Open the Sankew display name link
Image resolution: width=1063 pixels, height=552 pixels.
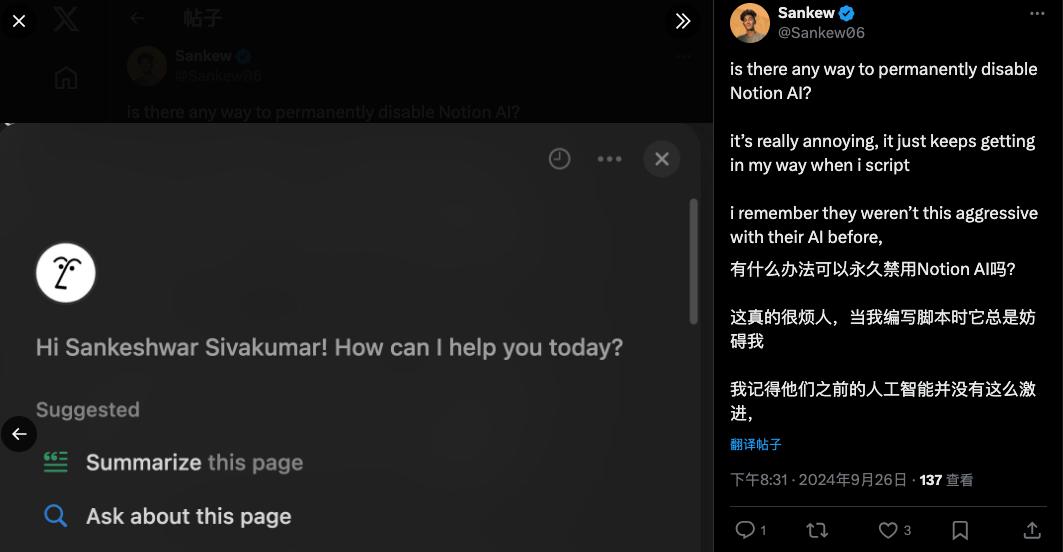point(806,13)
